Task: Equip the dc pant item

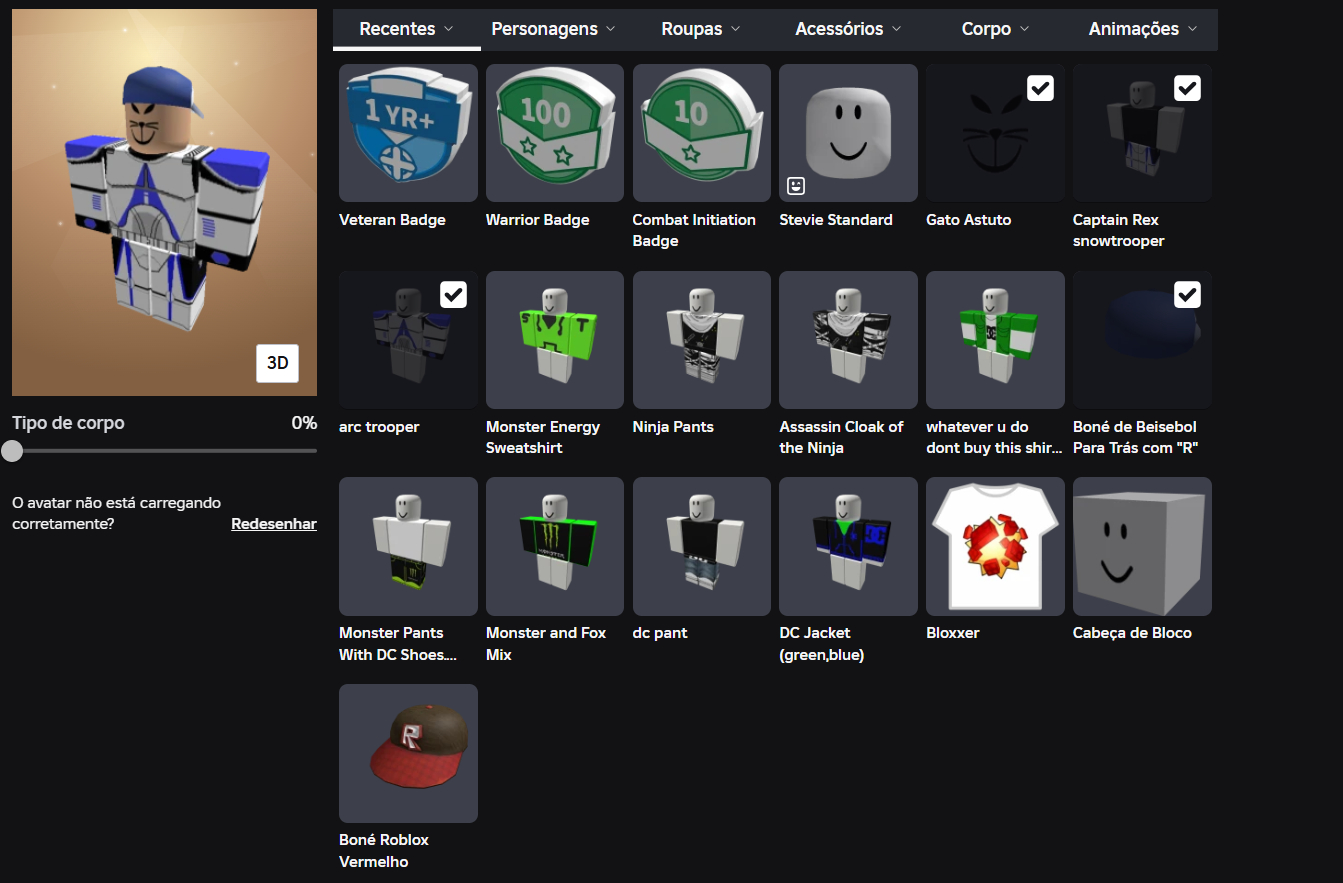Action: [x=702, y=546]
